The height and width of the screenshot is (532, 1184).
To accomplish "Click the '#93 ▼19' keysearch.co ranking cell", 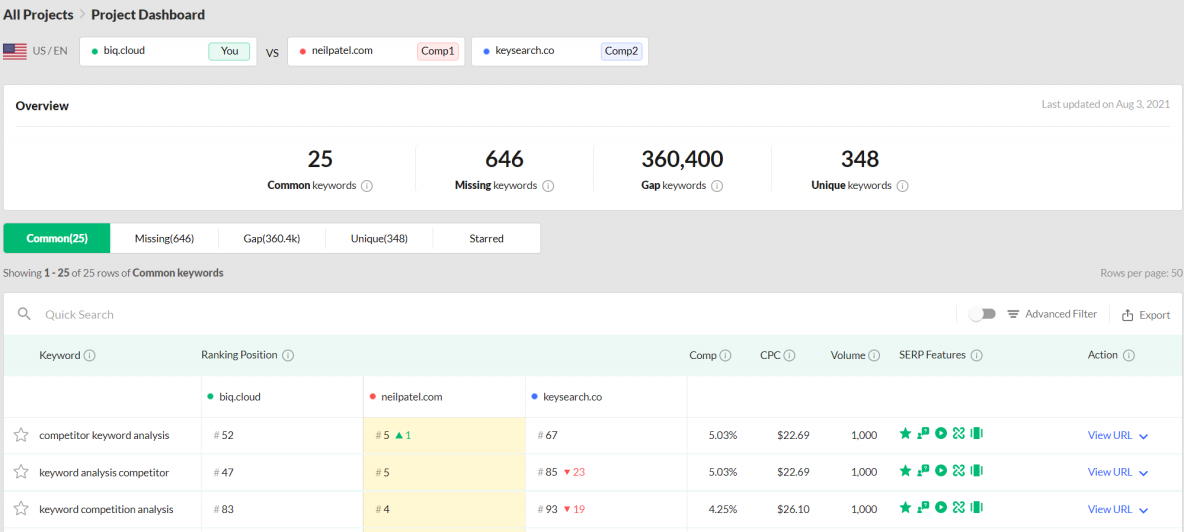I will coord(606,509).
